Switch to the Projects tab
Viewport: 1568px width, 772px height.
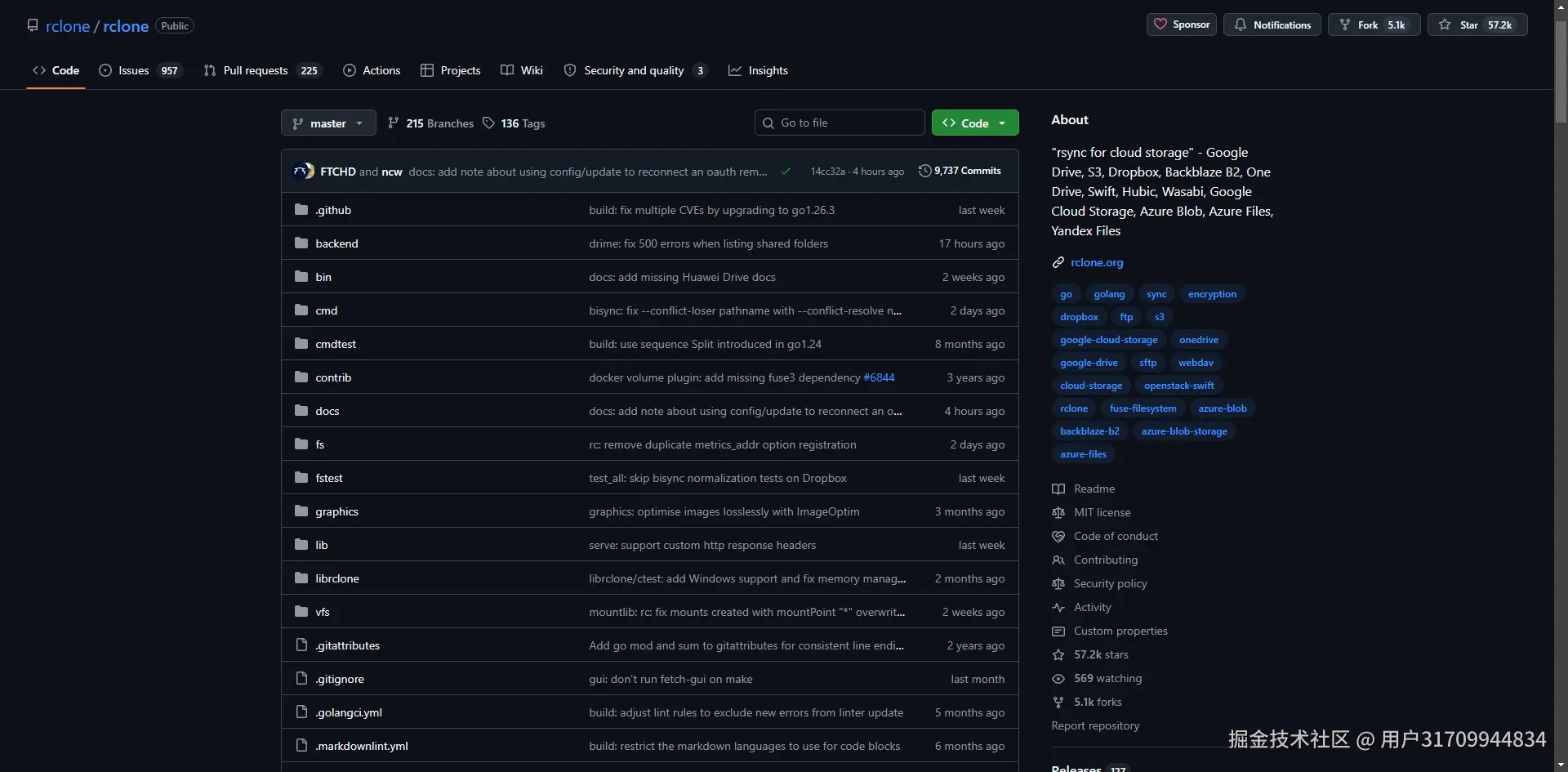click(450, 70)
